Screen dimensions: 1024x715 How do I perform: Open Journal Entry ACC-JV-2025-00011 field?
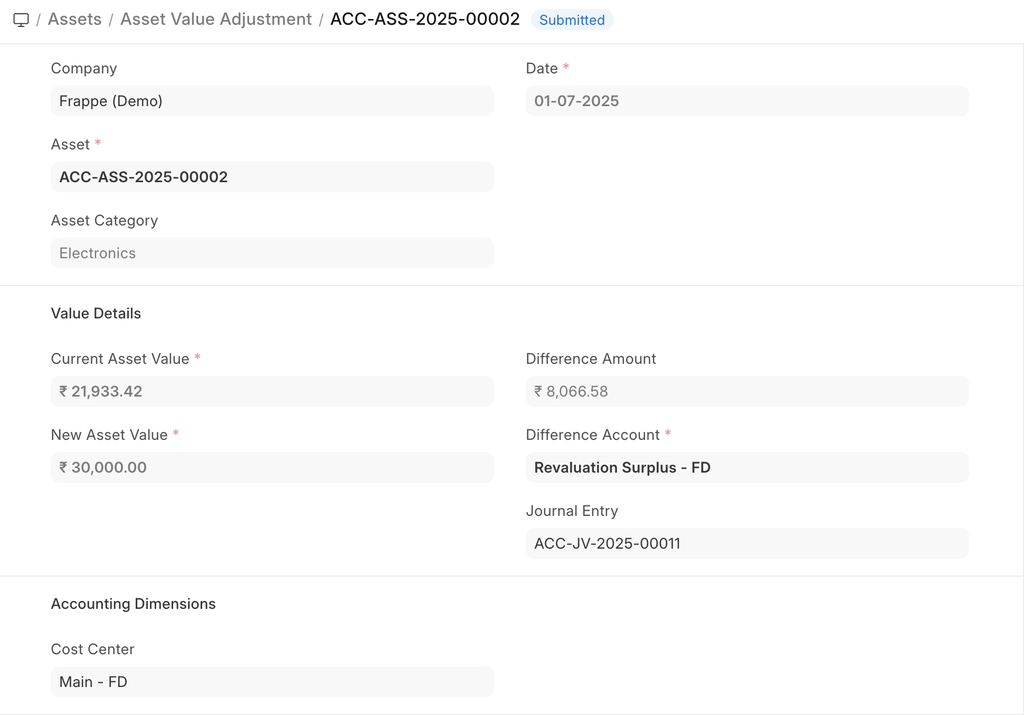click(x=747, y=543)
